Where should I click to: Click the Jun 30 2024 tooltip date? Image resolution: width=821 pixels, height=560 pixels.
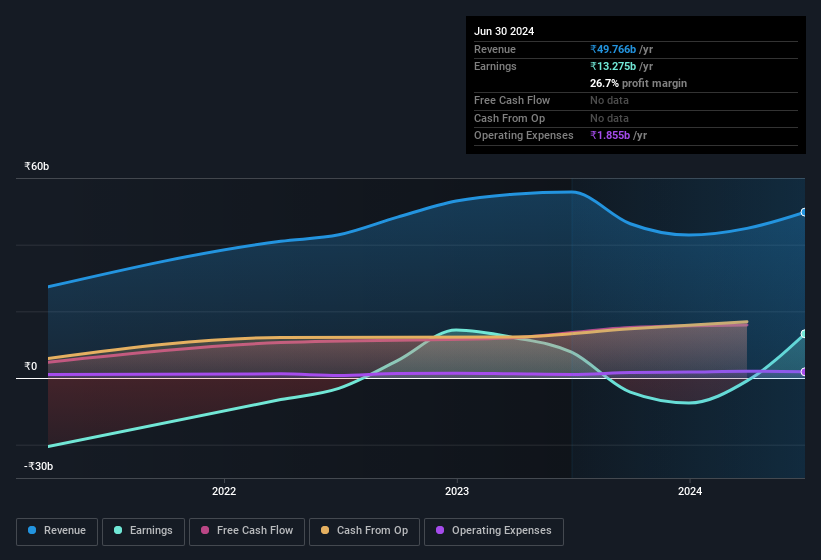[504, 31]
